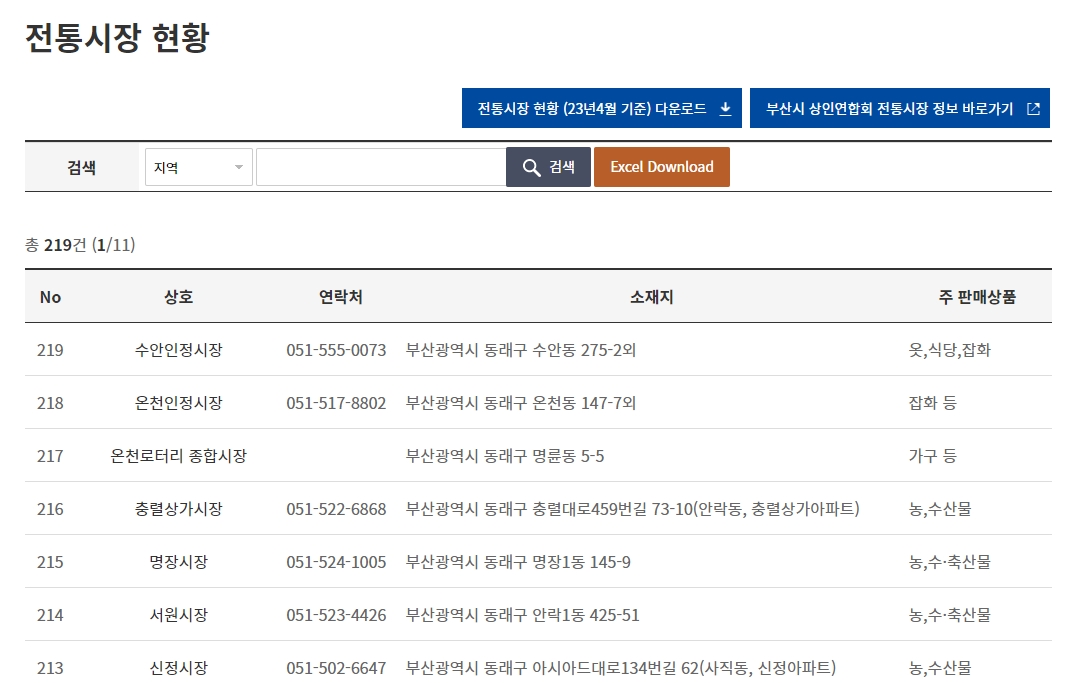Click the Excel Download button
This screenshot has height=683, width=1090.
(x=661, y=166)
